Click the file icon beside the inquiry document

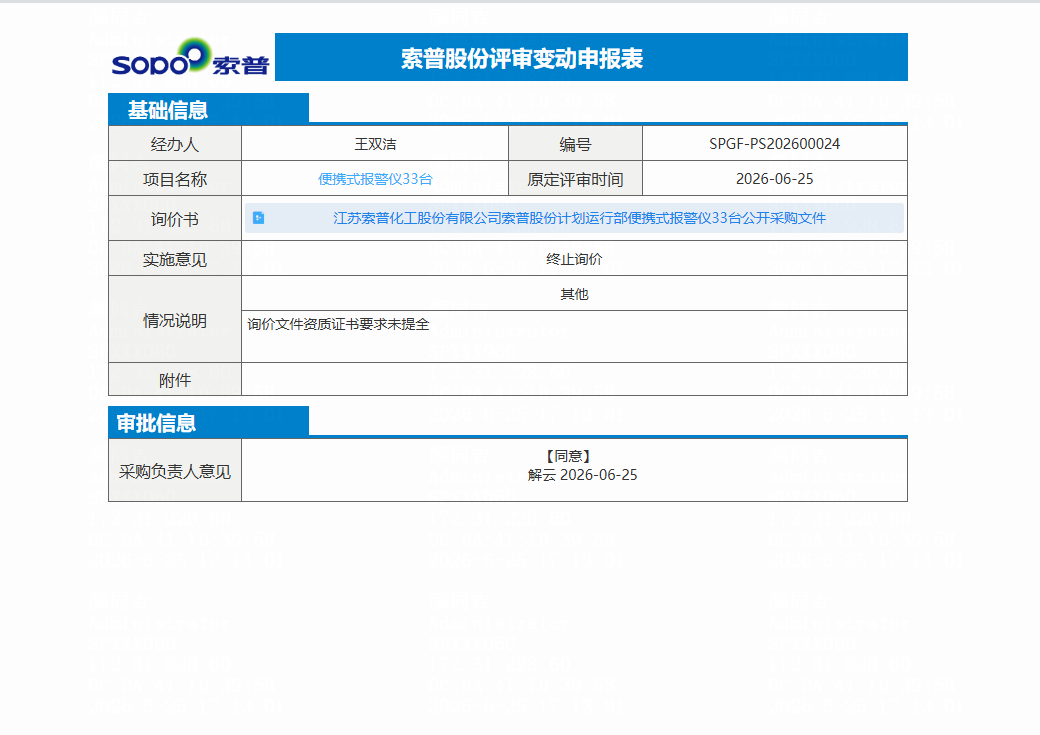pos(259,218)
